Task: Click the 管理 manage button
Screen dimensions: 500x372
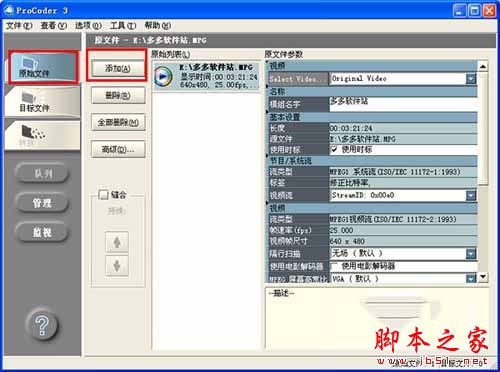Action: tap(43, 202)
